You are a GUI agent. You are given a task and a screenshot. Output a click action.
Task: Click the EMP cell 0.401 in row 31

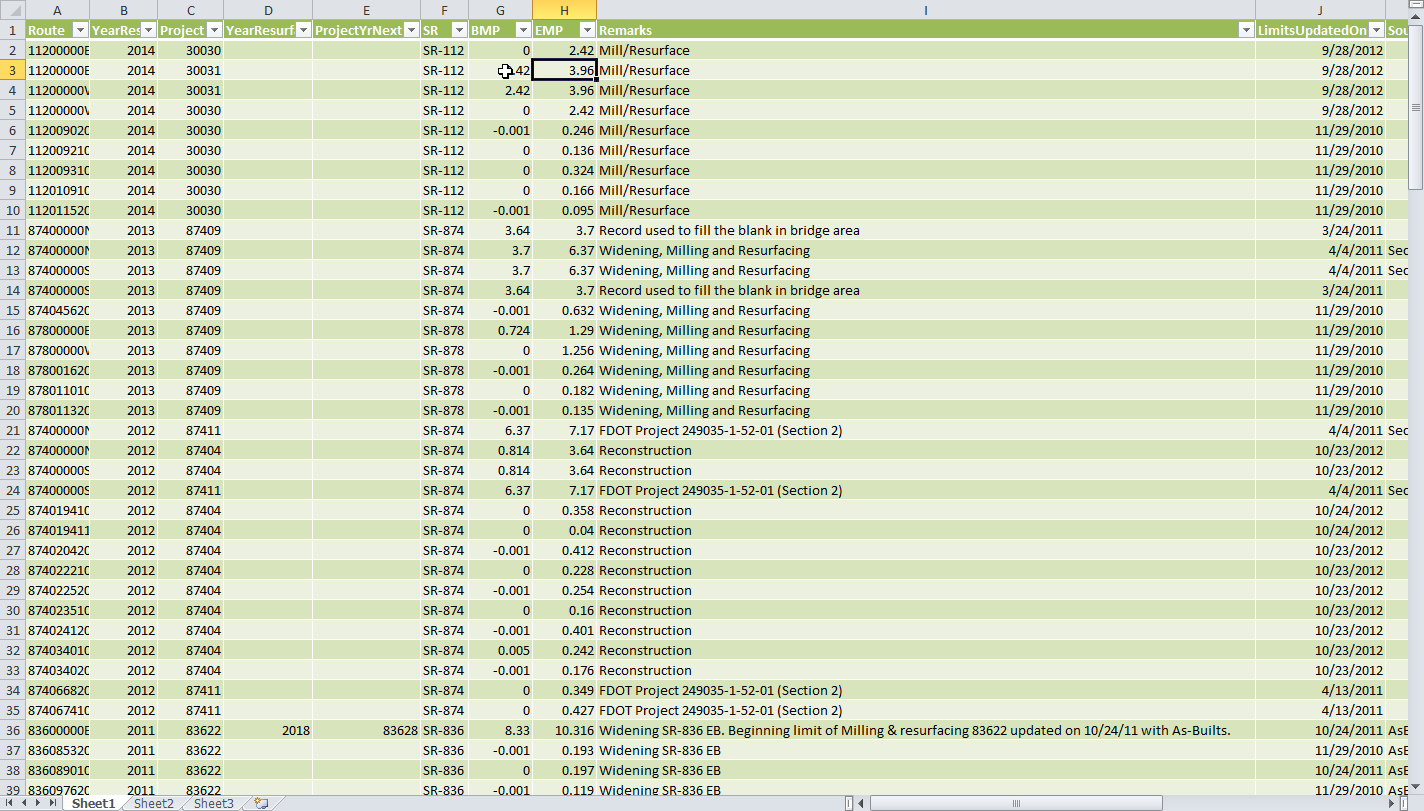point(564,630)
